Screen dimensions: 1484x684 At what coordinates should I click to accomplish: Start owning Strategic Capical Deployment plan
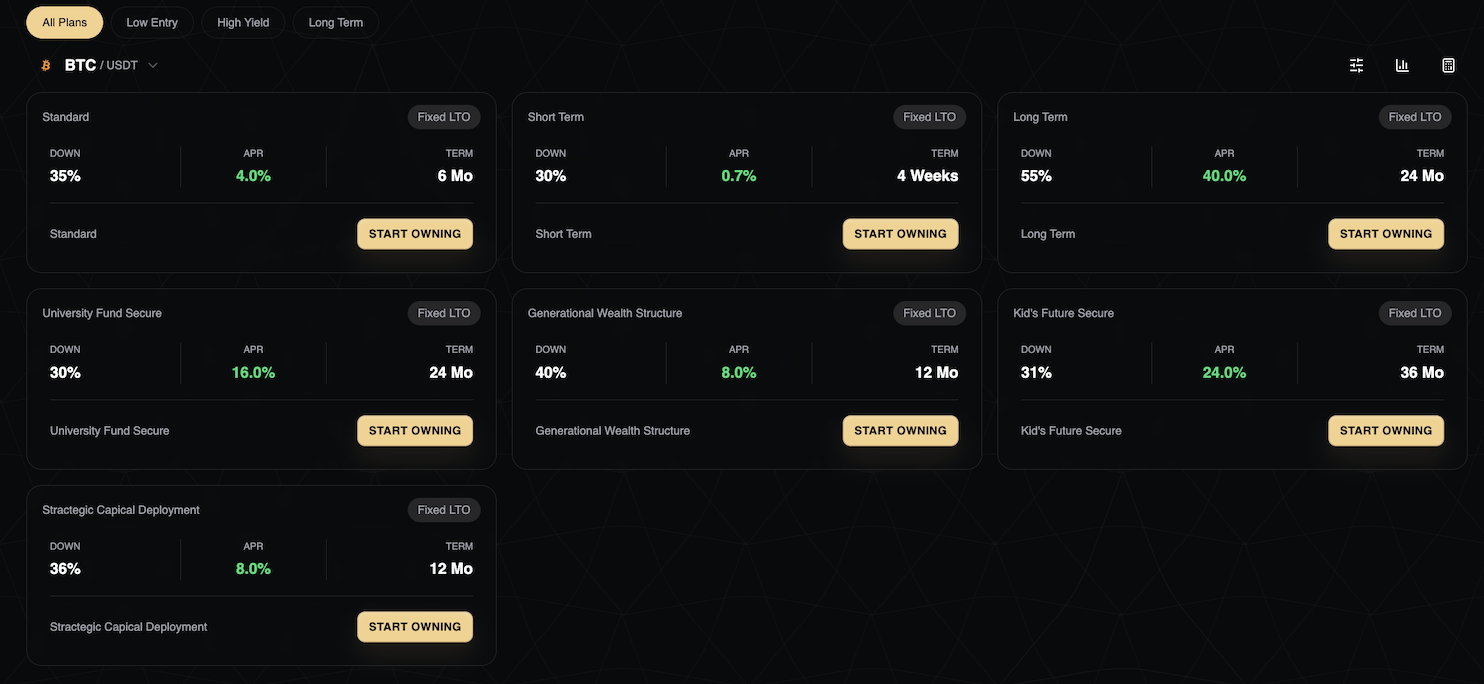(415, 627)
